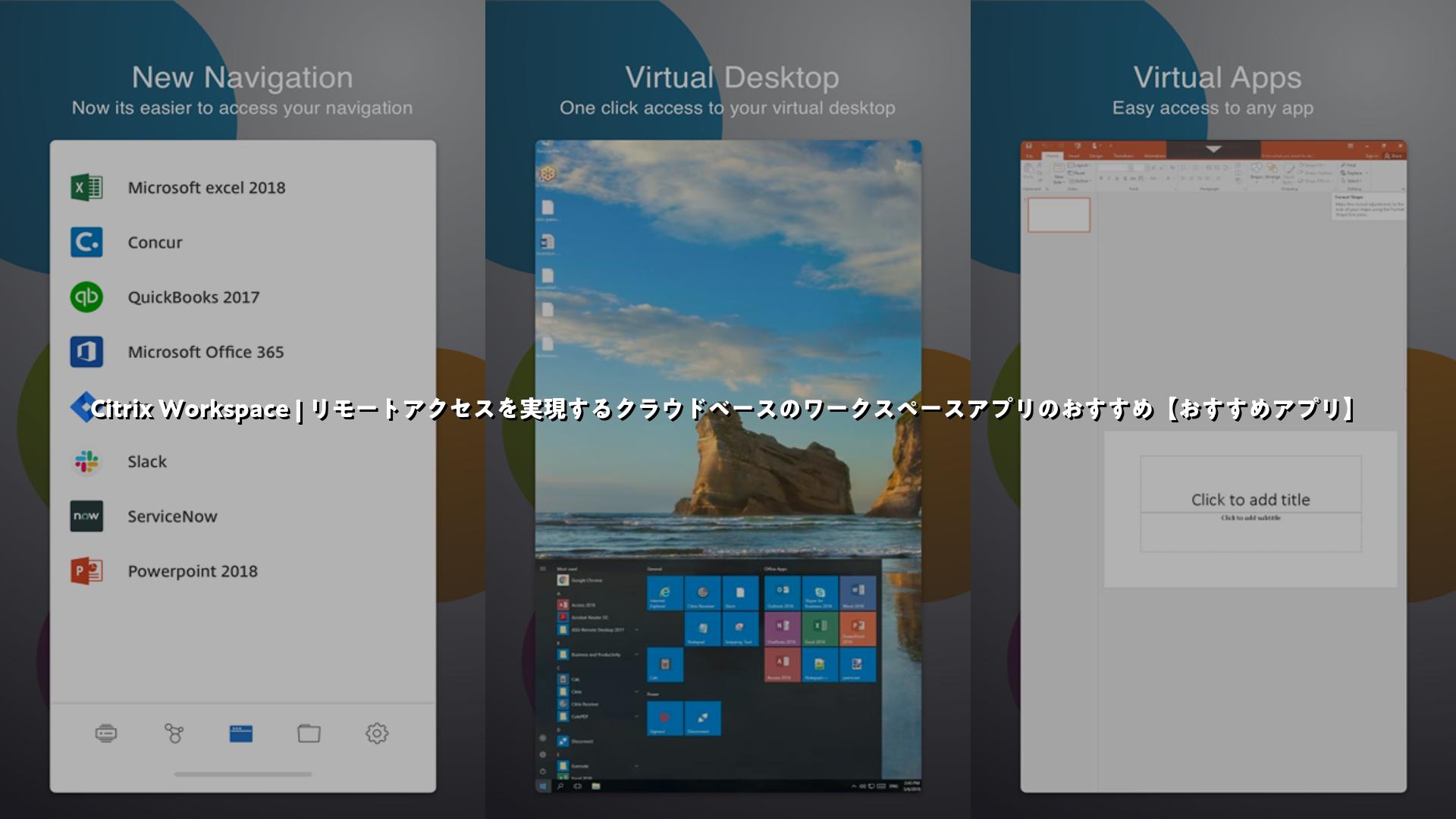Click the start menu power button
Image resolution: width=1456 pixels, height=819 pixels.
tap(543, 770)
